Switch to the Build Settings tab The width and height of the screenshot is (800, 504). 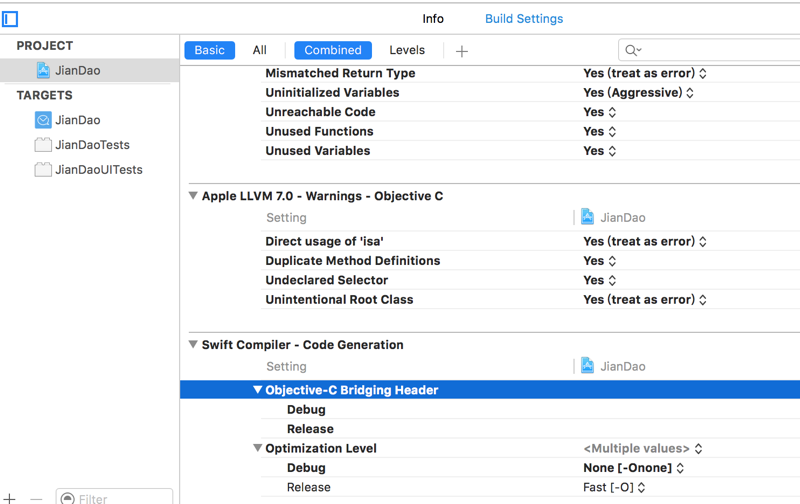click(524, 19)
